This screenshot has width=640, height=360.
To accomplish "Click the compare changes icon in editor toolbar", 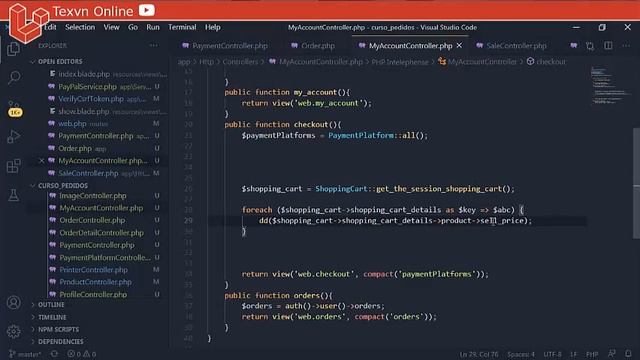I will coord(590,46).
